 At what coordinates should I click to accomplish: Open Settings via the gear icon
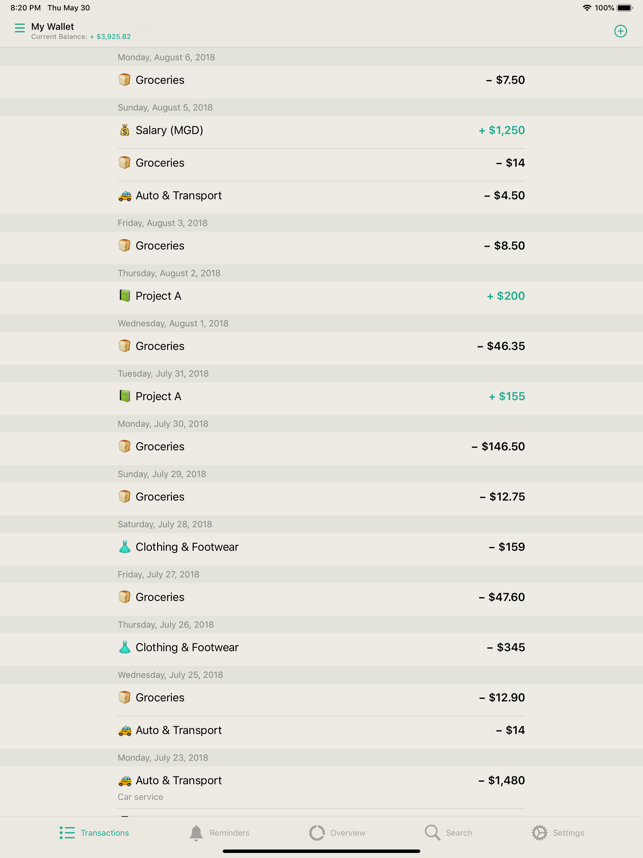(540, 833)
